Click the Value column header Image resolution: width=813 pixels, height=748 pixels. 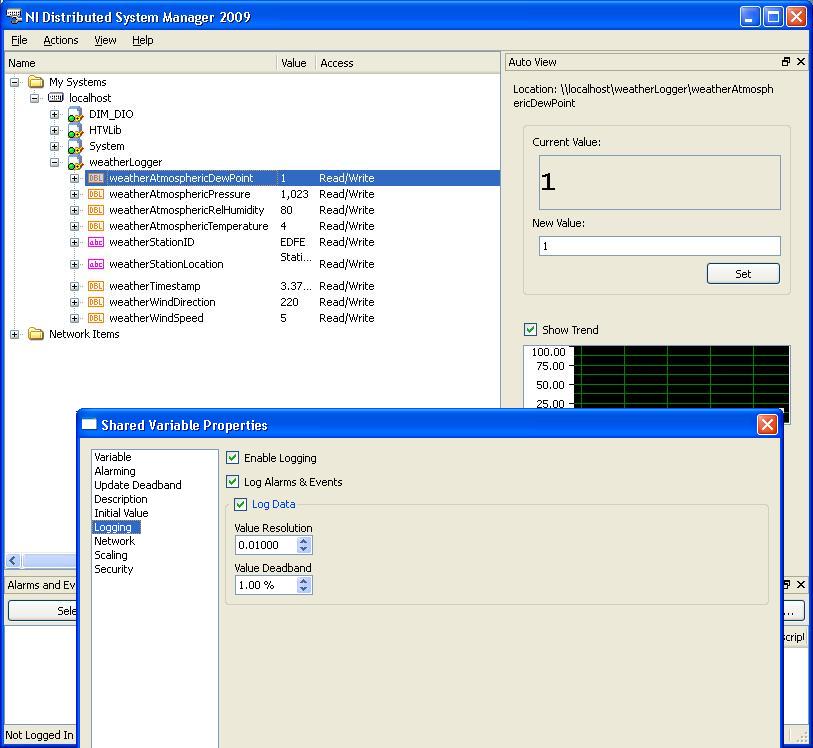296,63
